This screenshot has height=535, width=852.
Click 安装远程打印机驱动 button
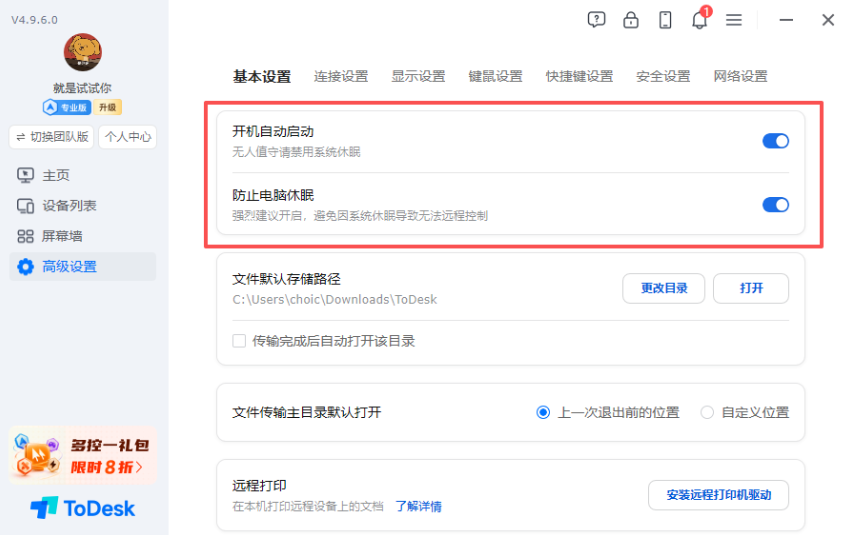pyautogui.click(x=718, y=495)
